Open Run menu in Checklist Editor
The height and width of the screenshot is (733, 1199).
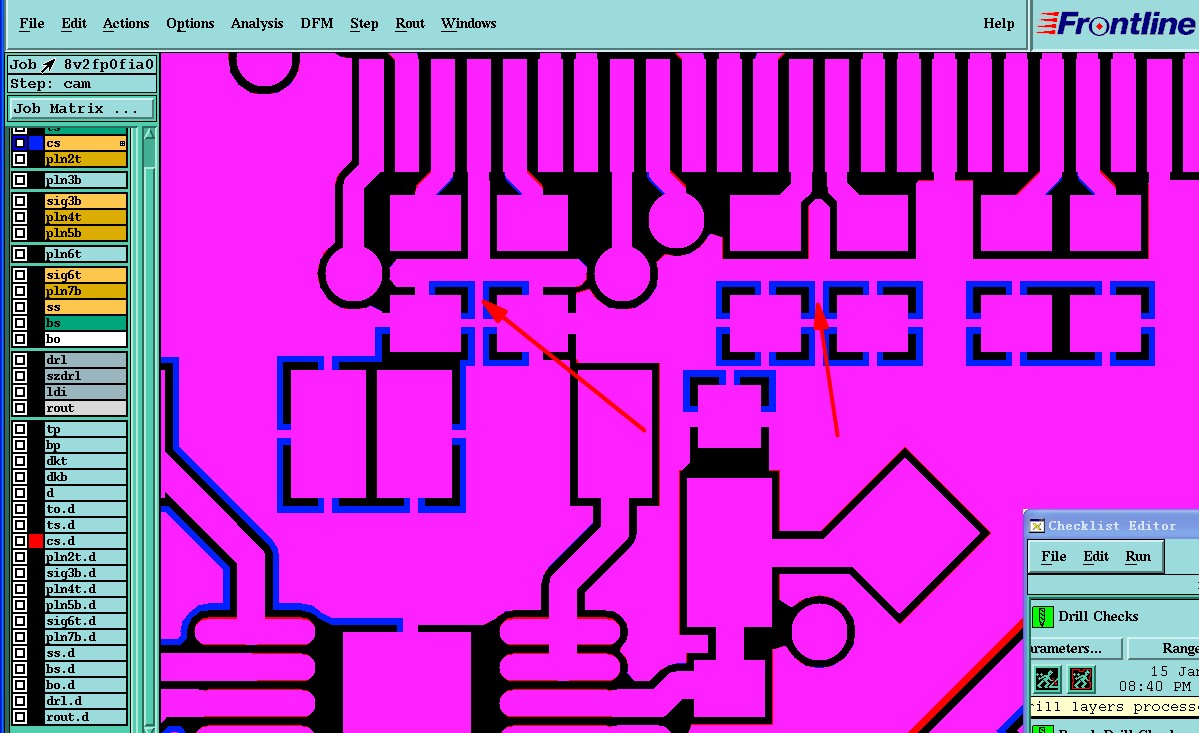1138,556
